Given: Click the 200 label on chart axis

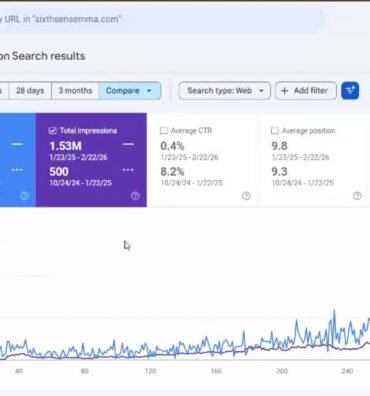Looking at the screenshot, I should tap(282, 371).
